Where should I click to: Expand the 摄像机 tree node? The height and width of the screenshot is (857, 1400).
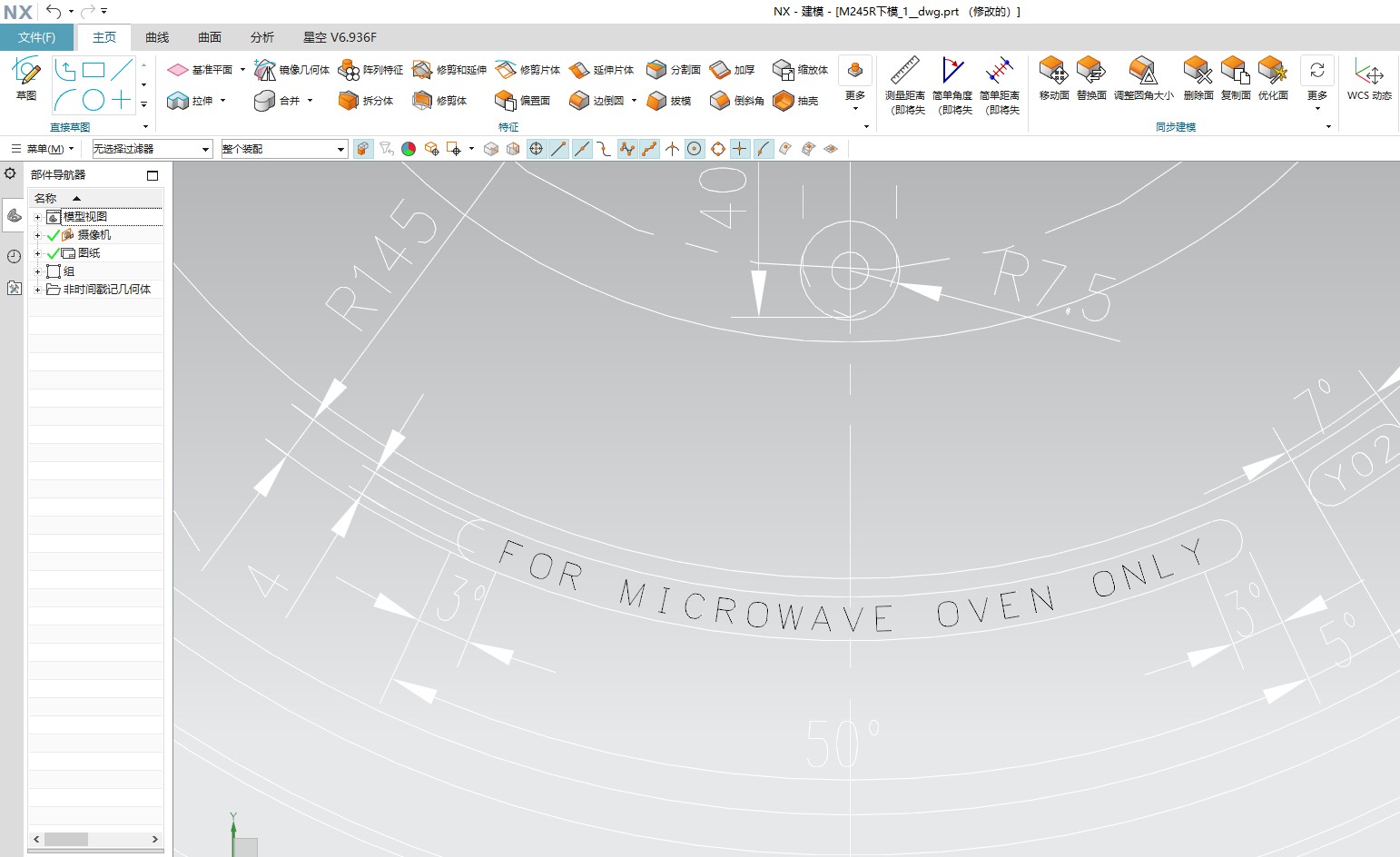point(37,235)
